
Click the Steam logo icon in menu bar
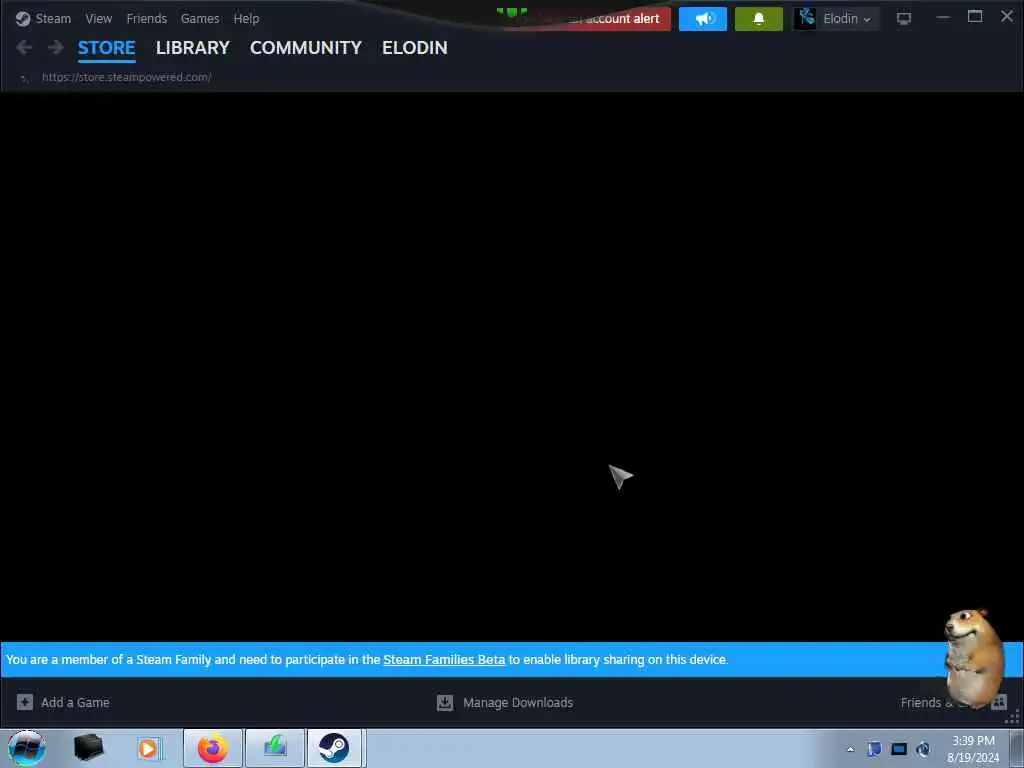pos(23,19)
